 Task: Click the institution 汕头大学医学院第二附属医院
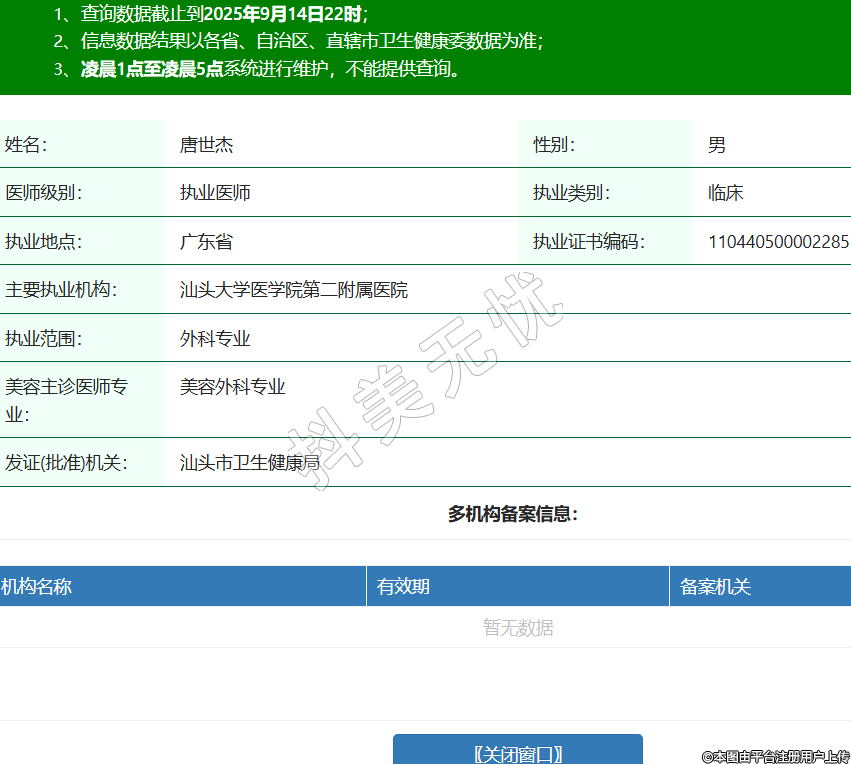click(x=294, y=290)
